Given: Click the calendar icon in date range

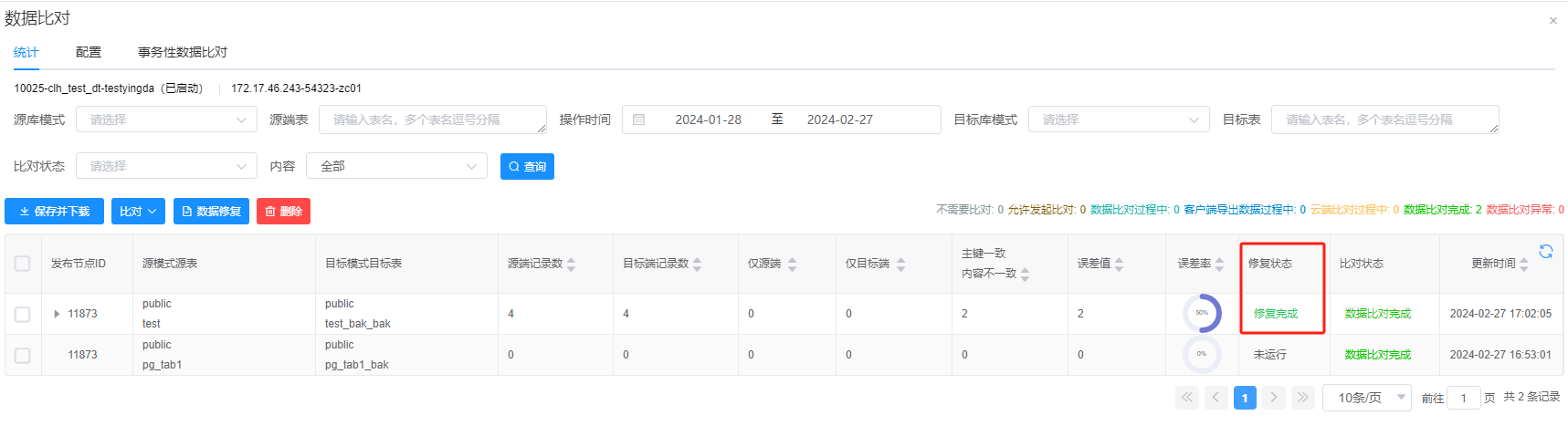Looking at the screenshot, I should (x=639, y=119).
